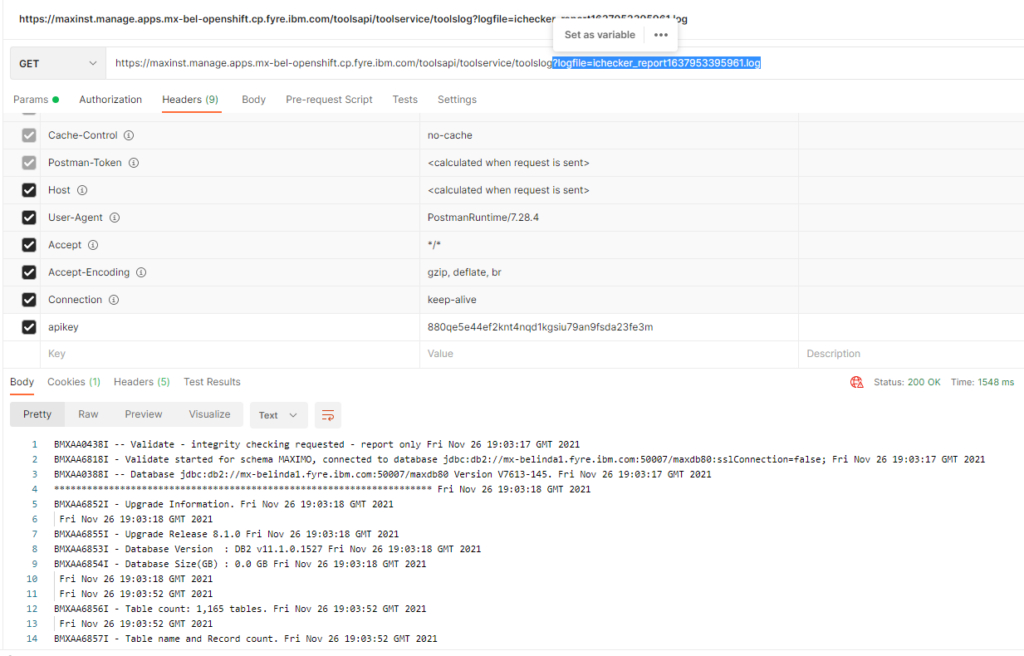Select the response Body tab
The width and height of the screenshot is (1024, 656).
click(x=22, y=382)
